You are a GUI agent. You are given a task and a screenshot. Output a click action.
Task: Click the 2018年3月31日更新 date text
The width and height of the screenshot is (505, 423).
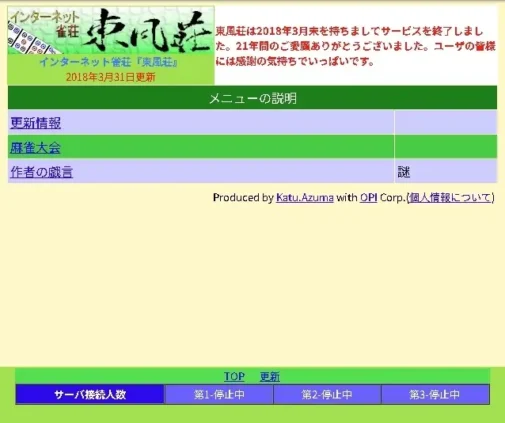(111, 77)
